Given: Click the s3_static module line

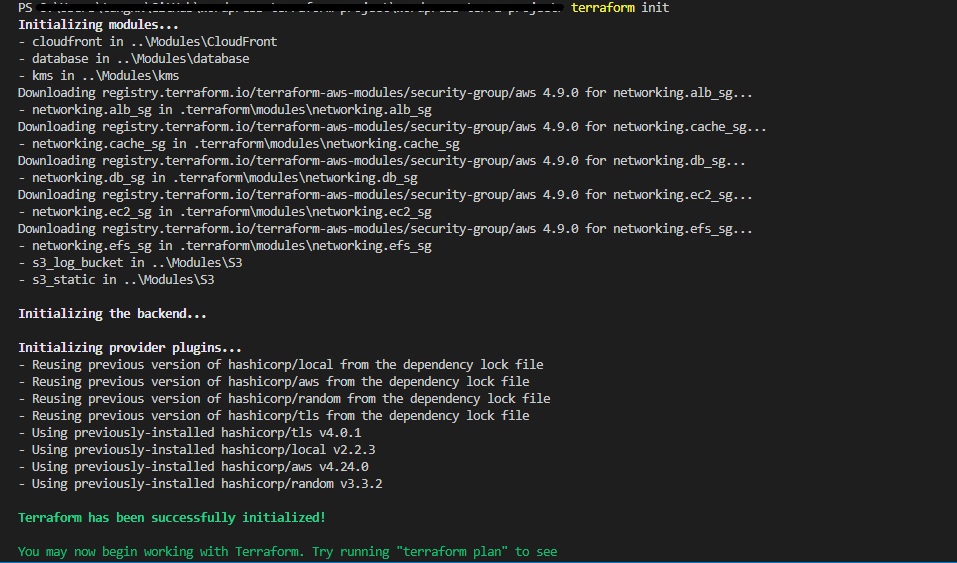Looking at the screenshot, I should click(x=116, y=280).
